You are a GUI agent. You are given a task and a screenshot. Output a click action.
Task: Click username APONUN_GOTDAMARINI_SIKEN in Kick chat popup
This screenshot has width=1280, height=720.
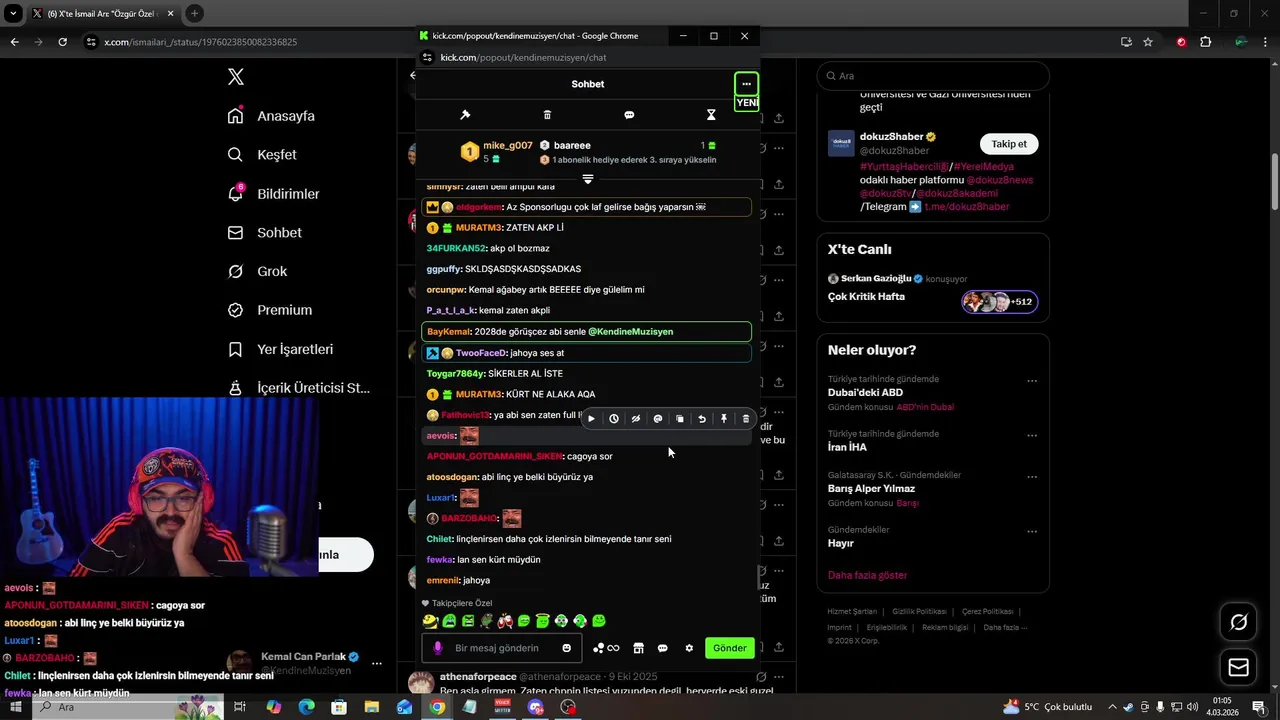click(494, 456)
